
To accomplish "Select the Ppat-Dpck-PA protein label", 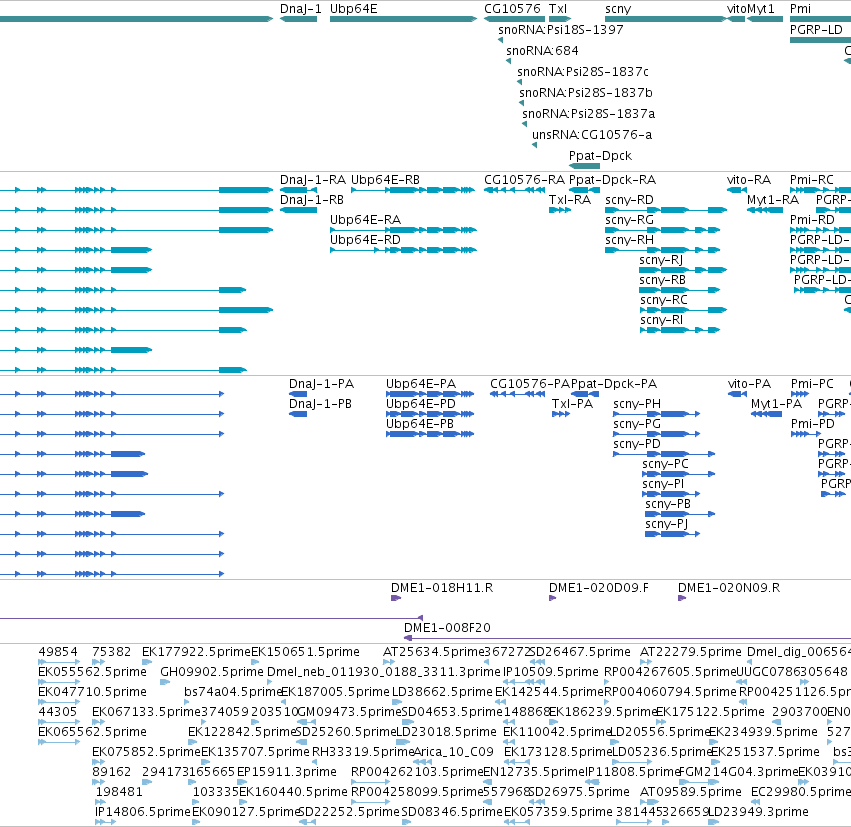I will click(x=614, y=384).
